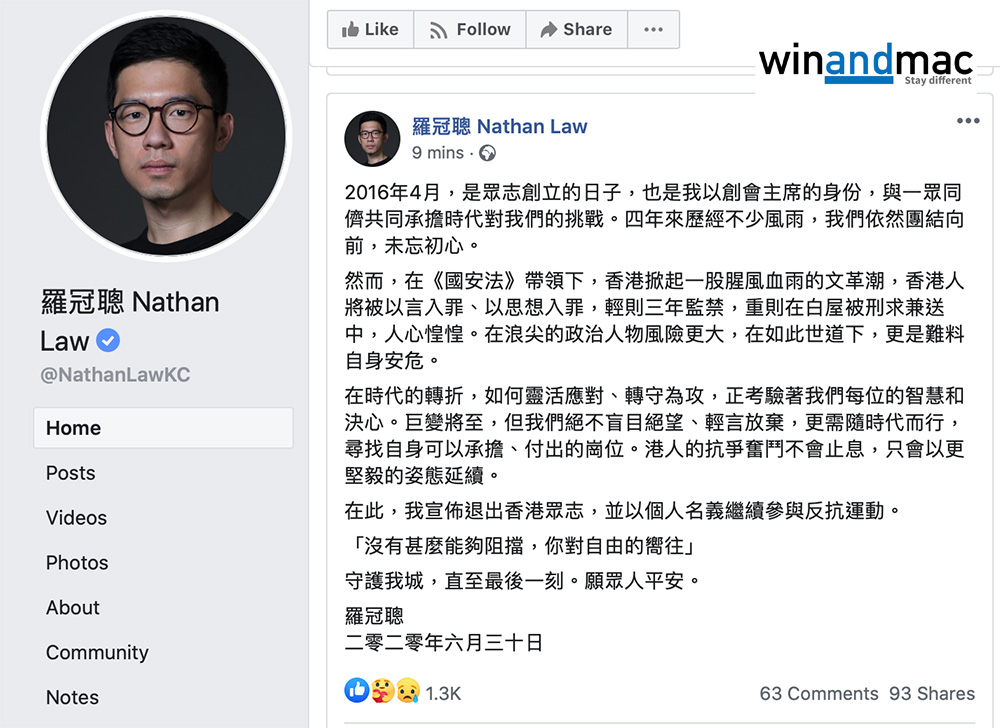Click the globe public-privacy icon

tap(487, 153)
